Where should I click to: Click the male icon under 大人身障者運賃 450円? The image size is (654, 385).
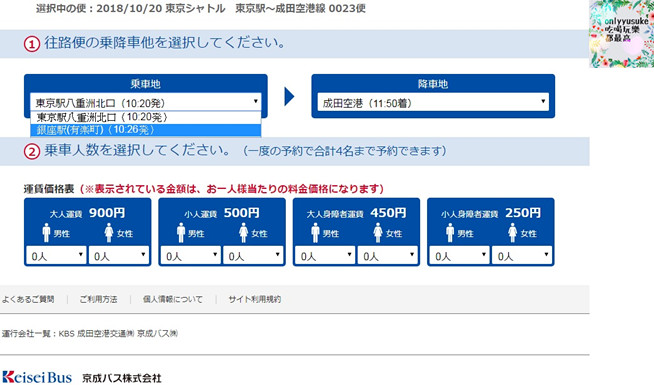click(x=315, y=233)
